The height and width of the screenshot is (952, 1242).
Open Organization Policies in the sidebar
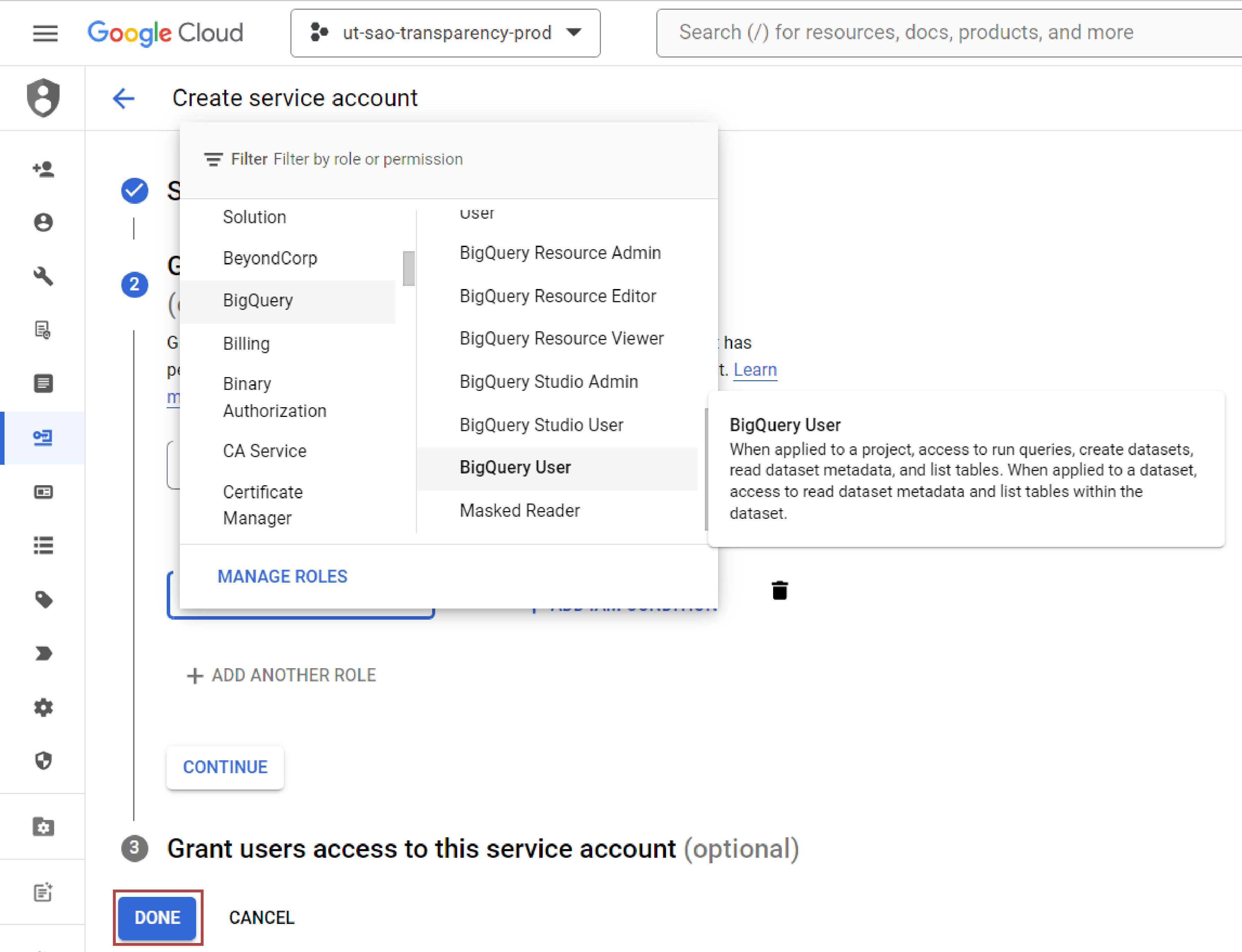[x=44, y=384]
